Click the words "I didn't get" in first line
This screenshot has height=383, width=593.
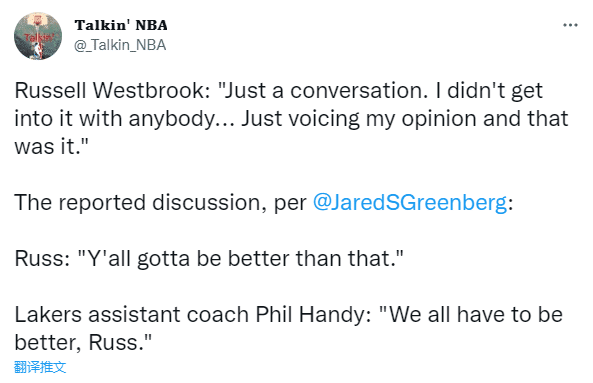pos(489,91)
